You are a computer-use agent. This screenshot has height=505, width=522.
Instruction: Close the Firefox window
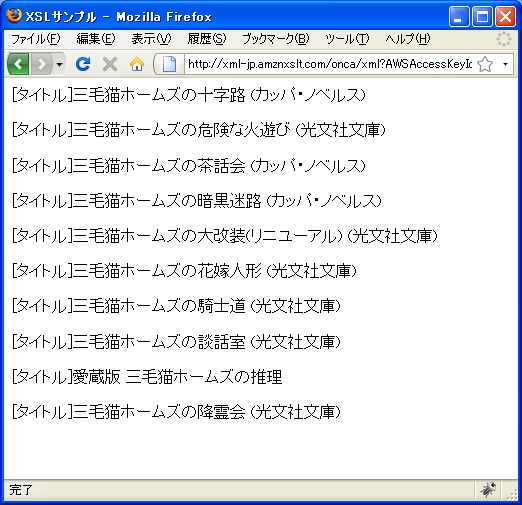[x=505, y=16]
